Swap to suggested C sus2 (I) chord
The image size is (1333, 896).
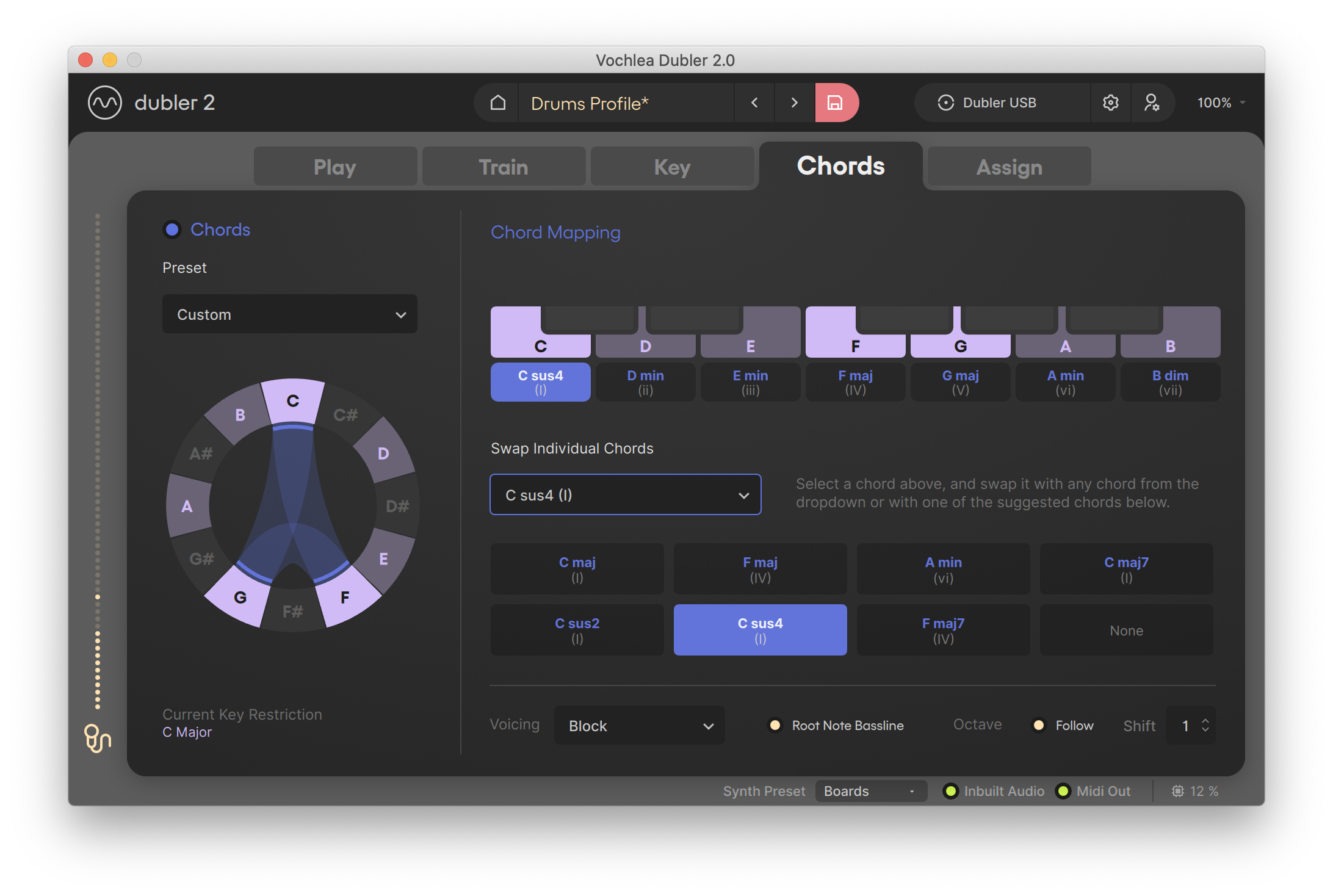(577, 630)
